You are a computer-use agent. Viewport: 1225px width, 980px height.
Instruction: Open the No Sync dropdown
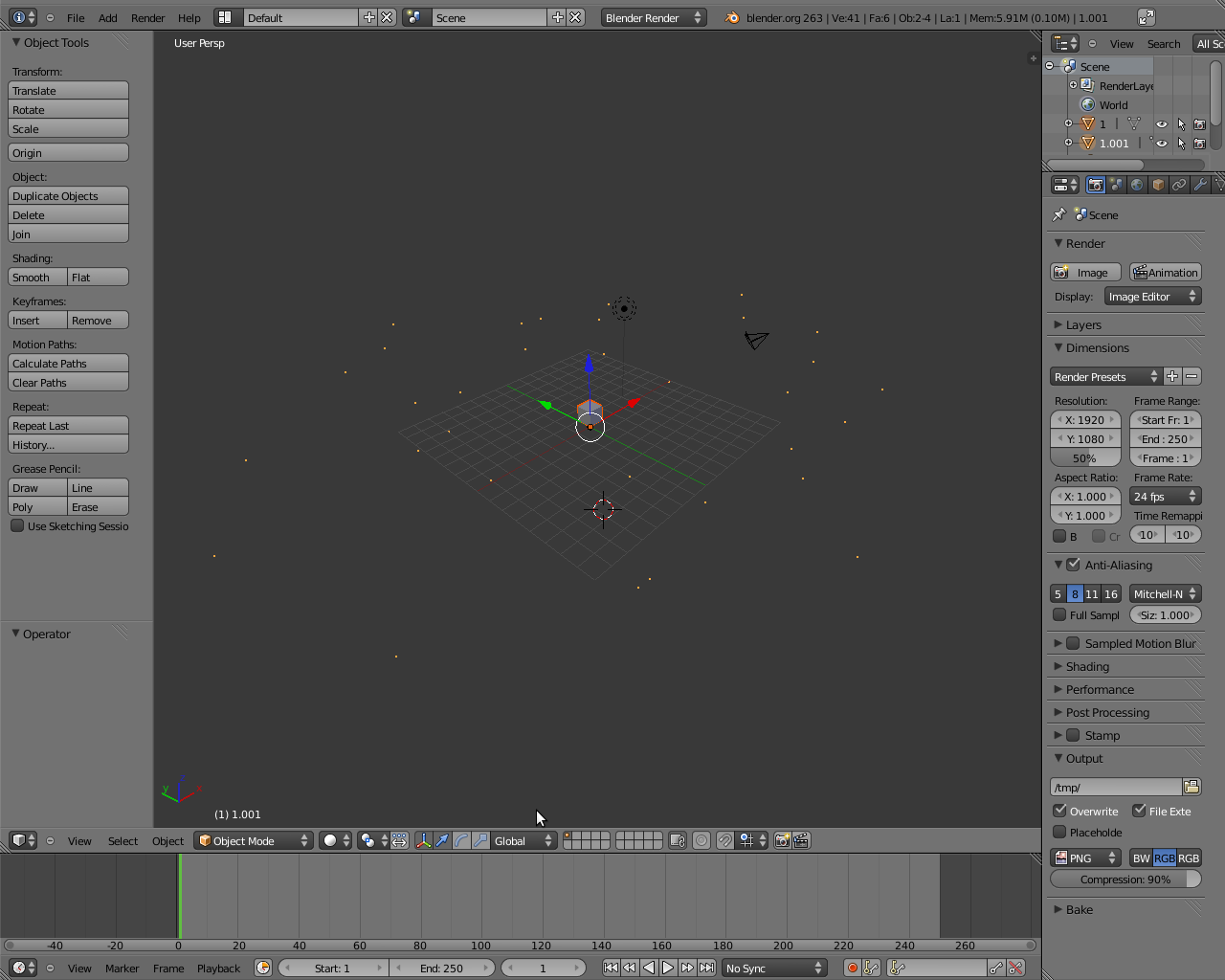(x=774, y=968)
